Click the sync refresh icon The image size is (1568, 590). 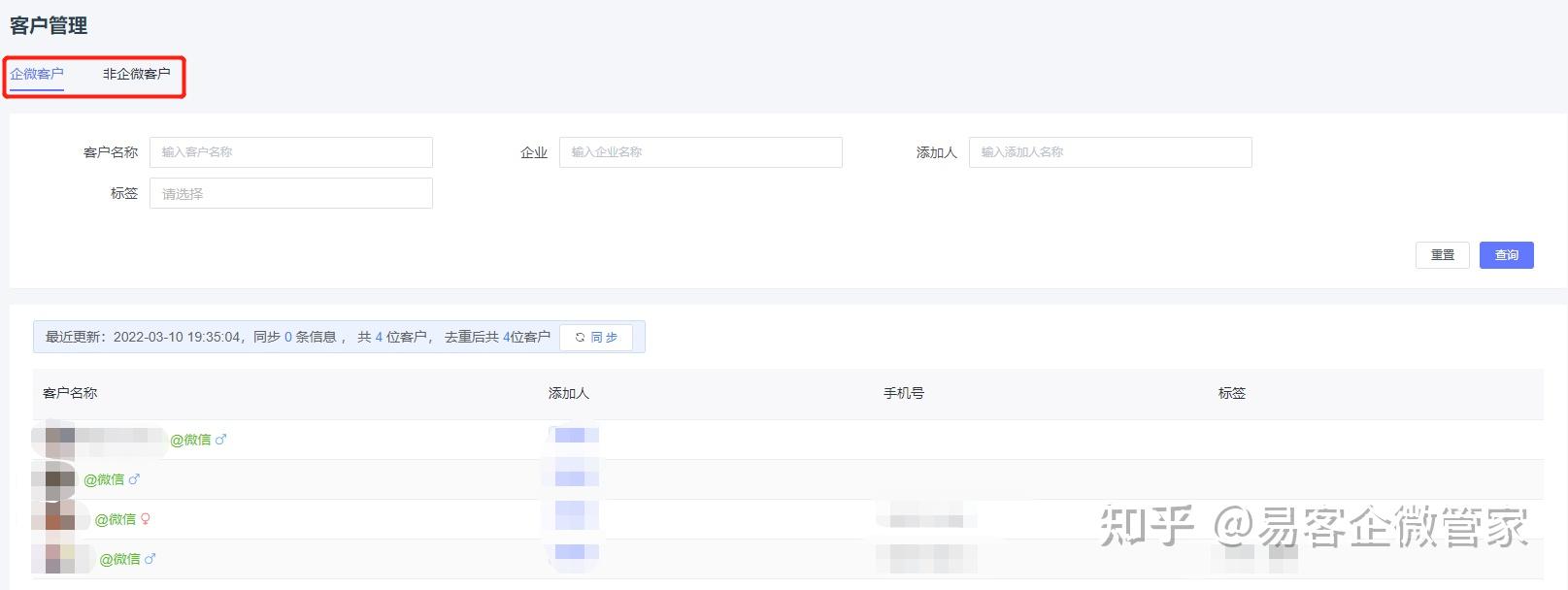pyautogui.click(x=580, y=338)
